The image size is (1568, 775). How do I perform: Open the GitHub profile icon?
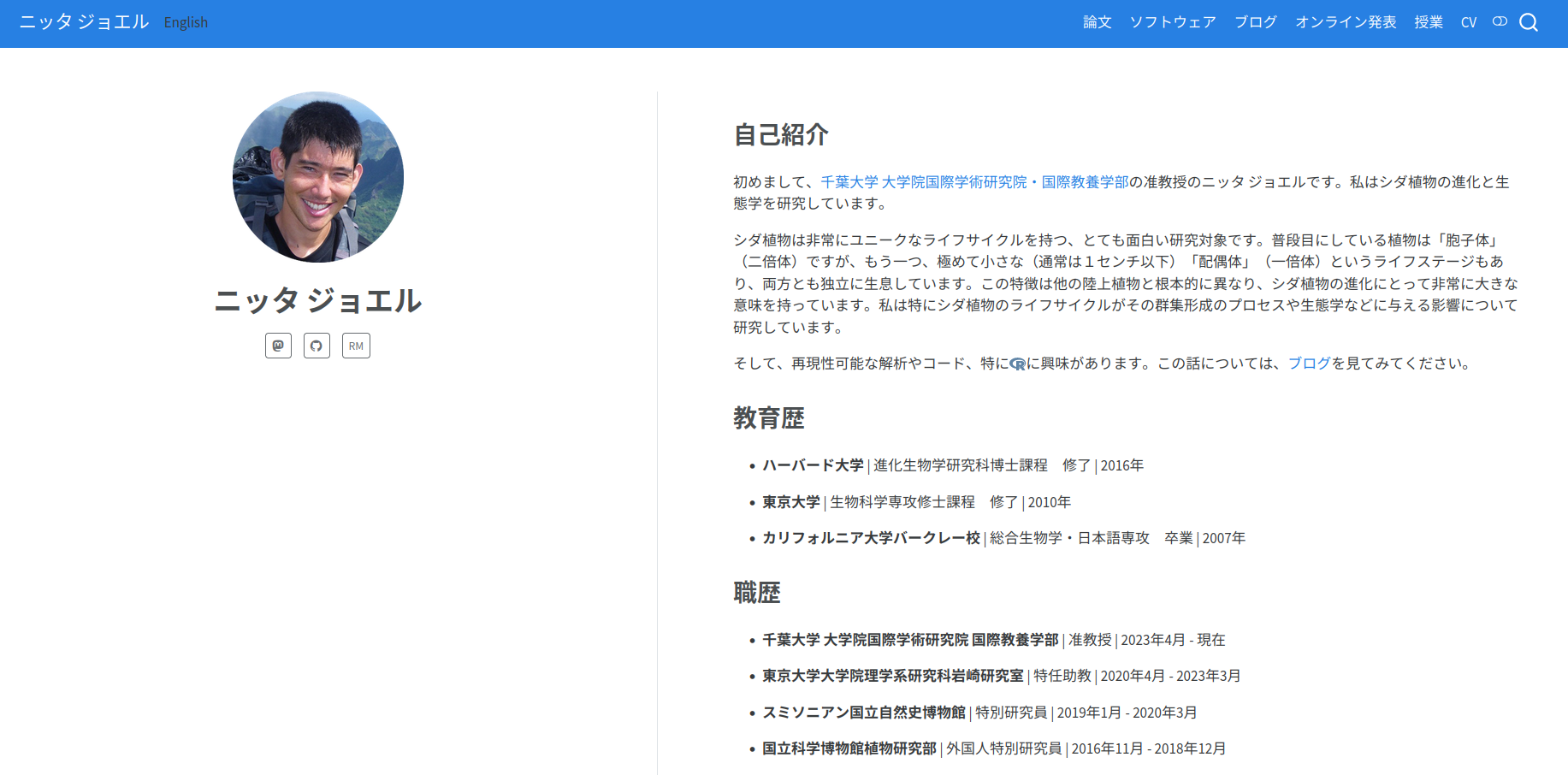317,346
